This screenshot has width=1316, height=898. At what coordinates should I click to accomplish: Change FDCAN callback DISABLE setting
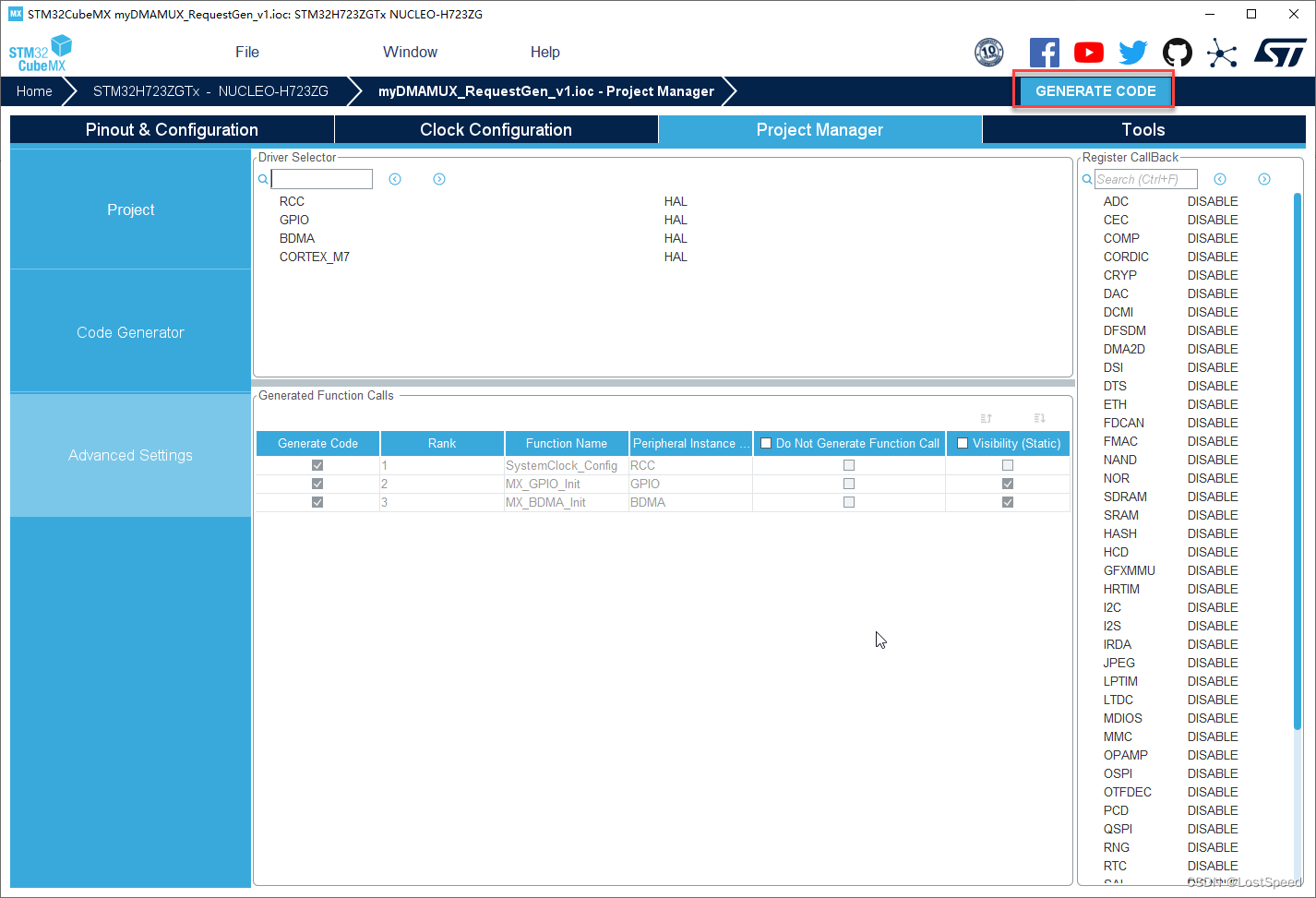[1213, 423]
